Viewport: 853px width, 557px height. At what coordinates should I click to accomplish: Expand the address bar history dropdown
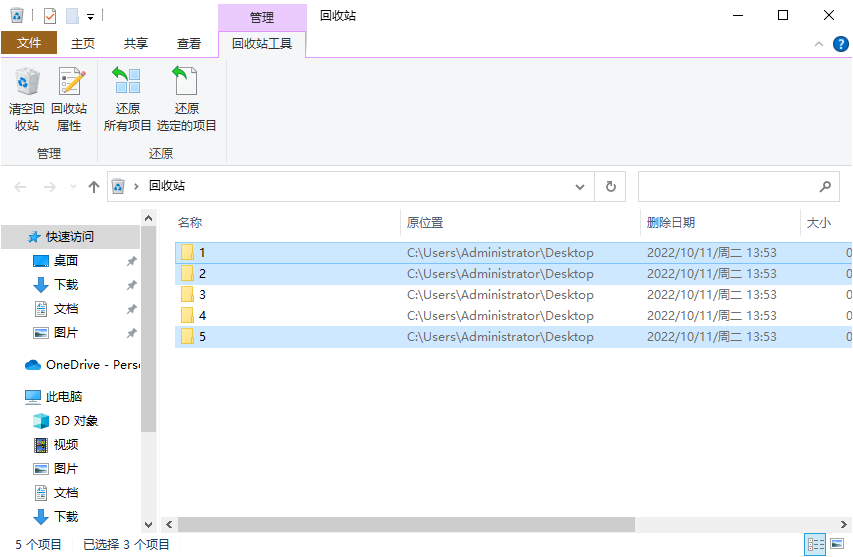coord(580,186)
